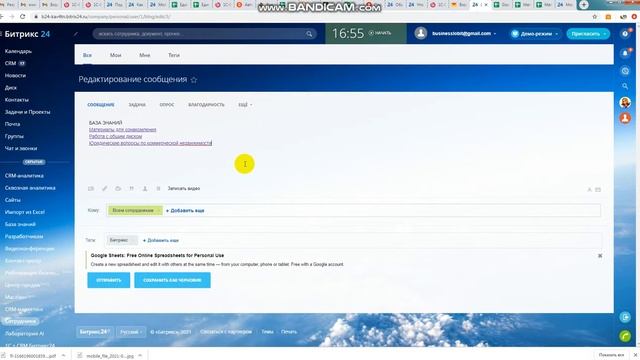Open База знаний in the left menu
The height and width of the screenshot is (360, 640).
pos(20,224)
